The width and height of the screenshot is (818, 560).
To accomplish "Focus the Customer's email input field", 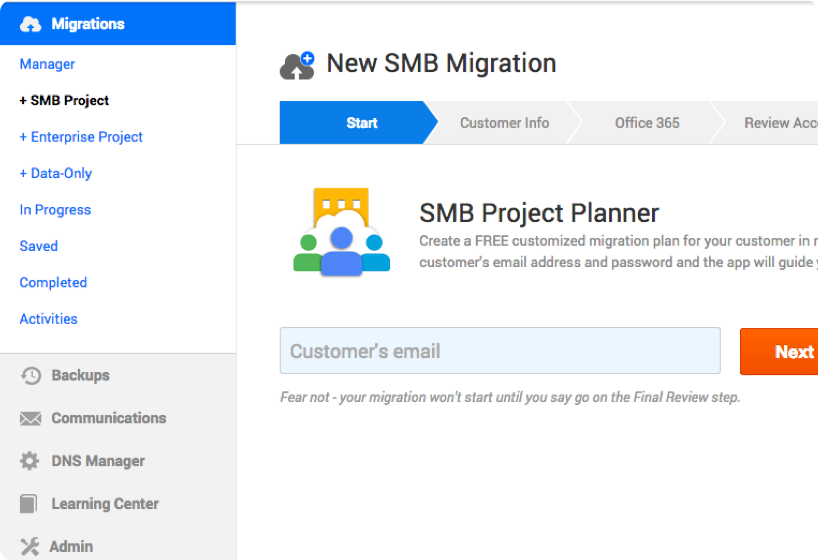I will pos(500,351).
